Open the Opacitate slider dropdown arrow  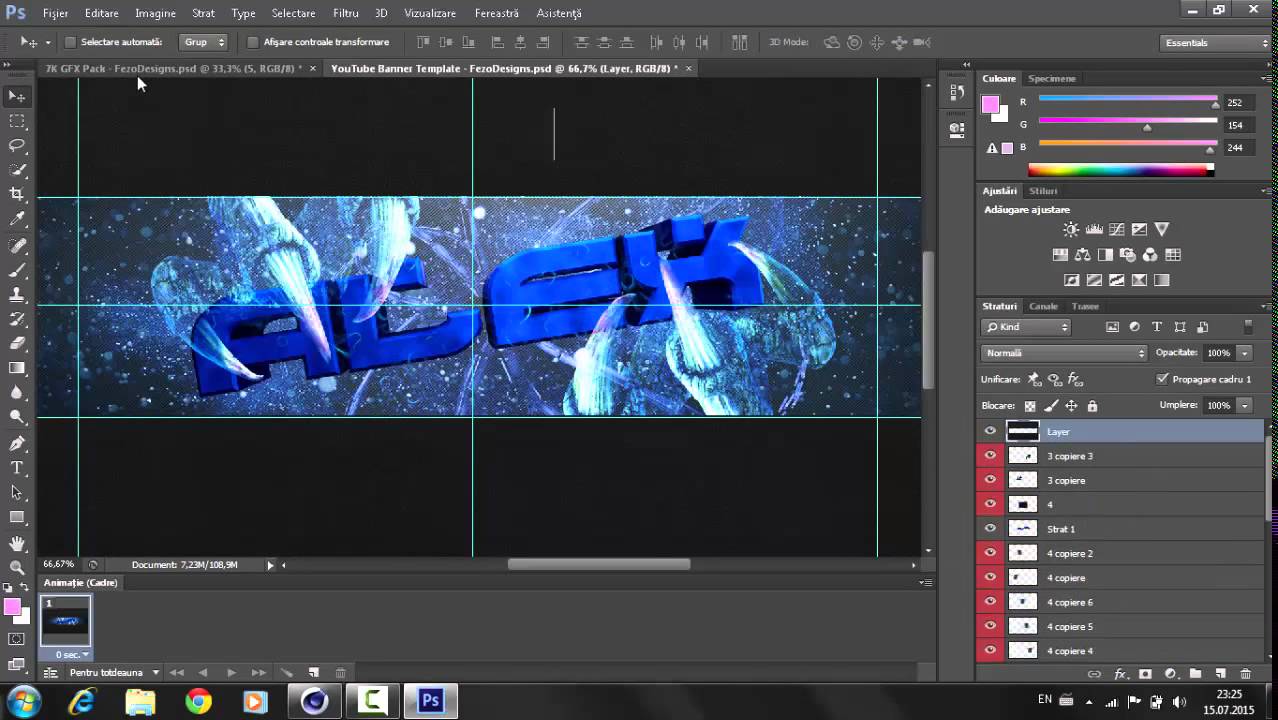click(1245, 353)
